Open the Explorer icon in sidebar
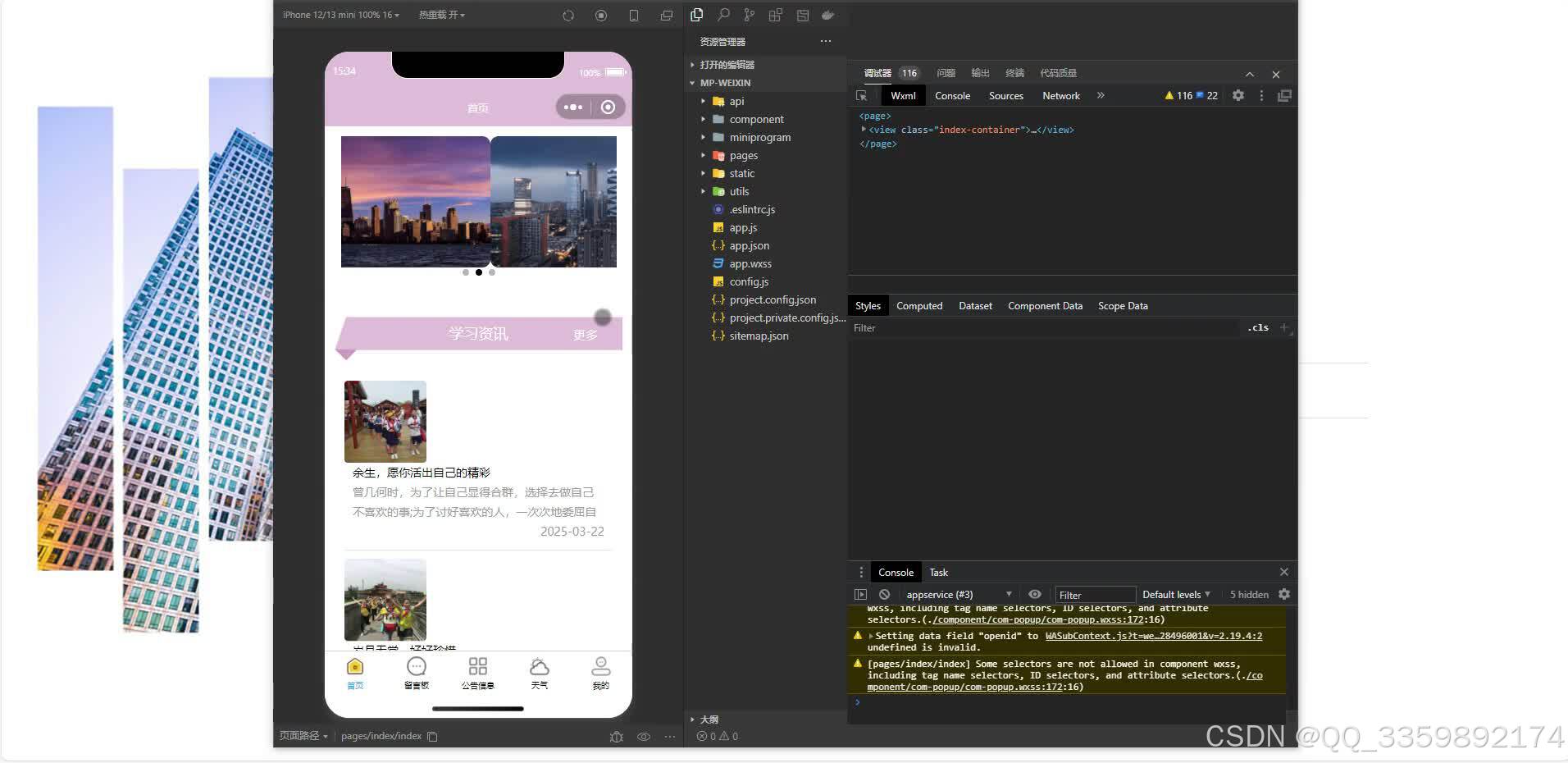The width and height of the screenshot is (1568, 763). point(696,15)
